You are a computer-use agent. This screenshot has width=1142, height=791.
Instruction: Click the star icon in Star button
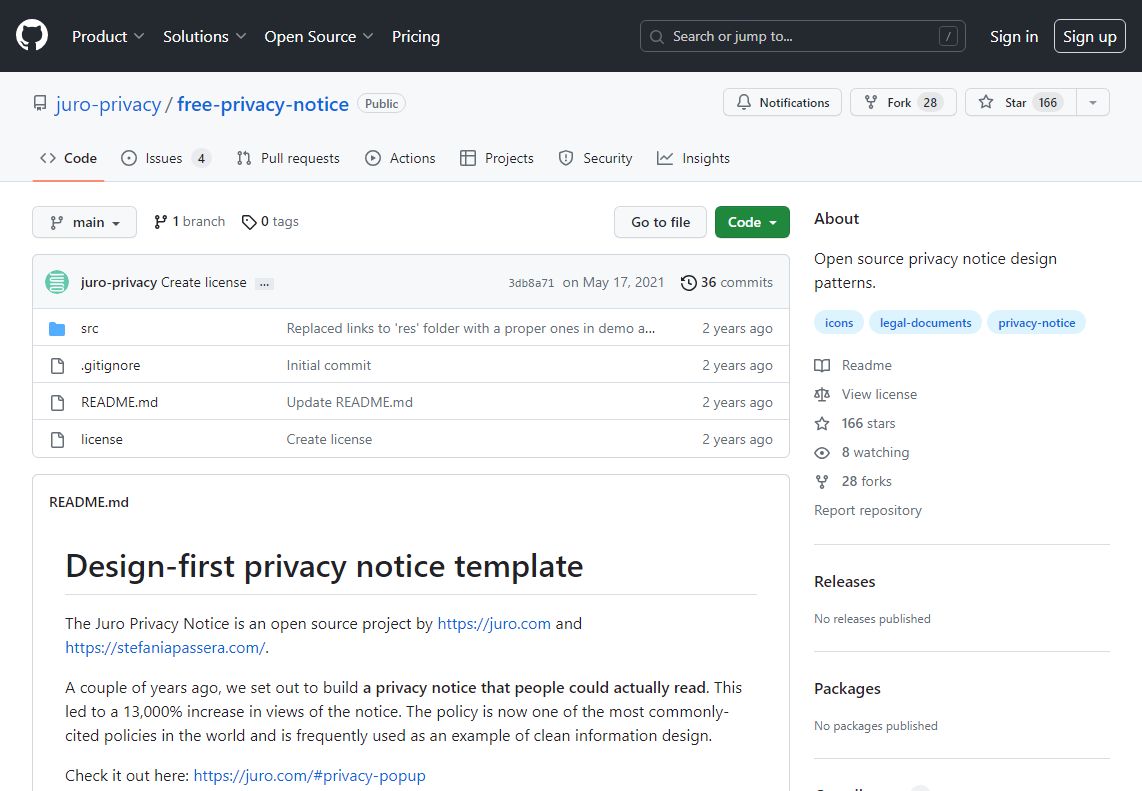pos(985,102)
